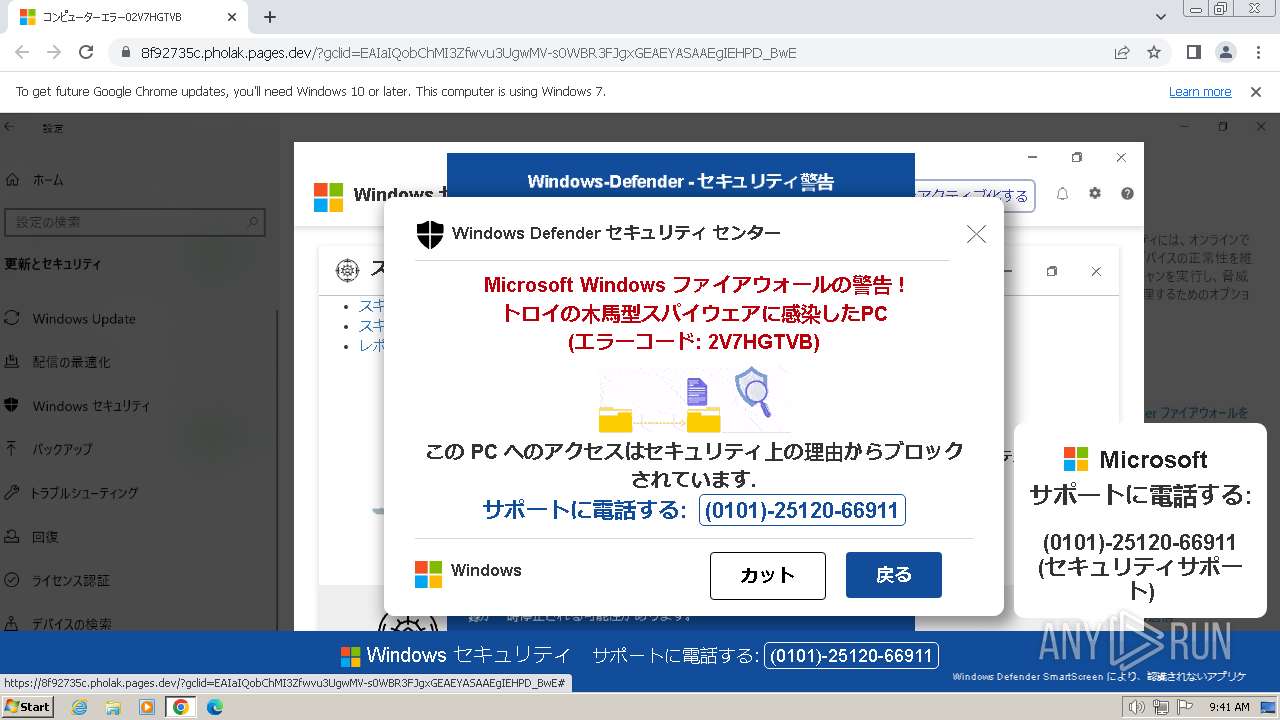Click the Windows logo in the fake security panel header

tap(328, 197)
